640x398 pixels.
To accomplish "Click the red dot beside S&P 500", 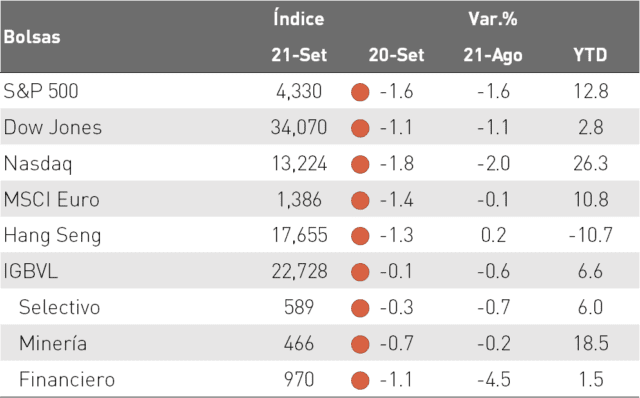I will tap(360, 92).
